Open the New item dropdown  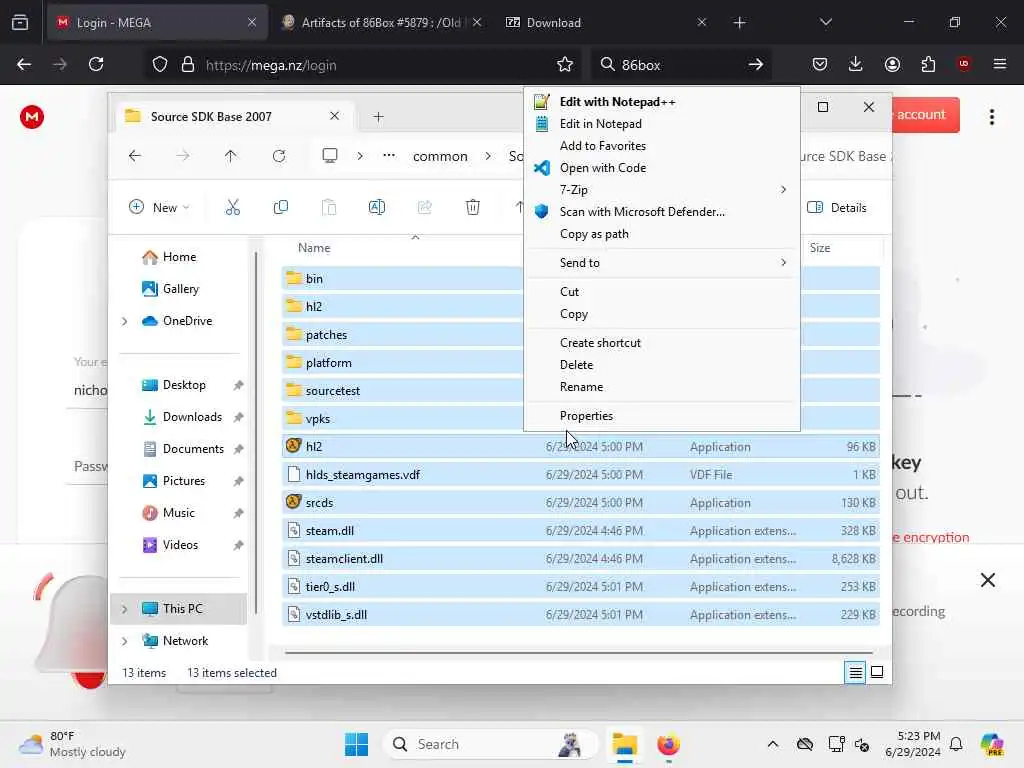pos(159,208)
